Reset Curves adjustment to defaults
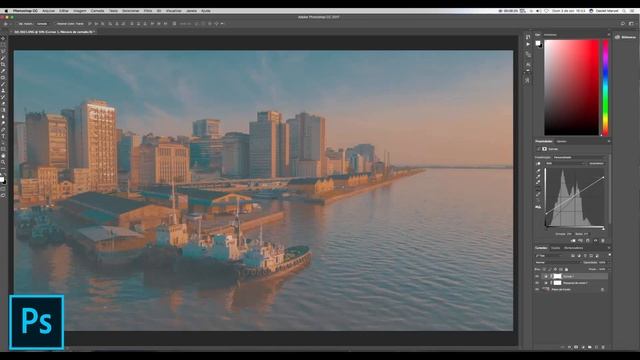This screenshot has height=360, width=640. coord(587,240)
